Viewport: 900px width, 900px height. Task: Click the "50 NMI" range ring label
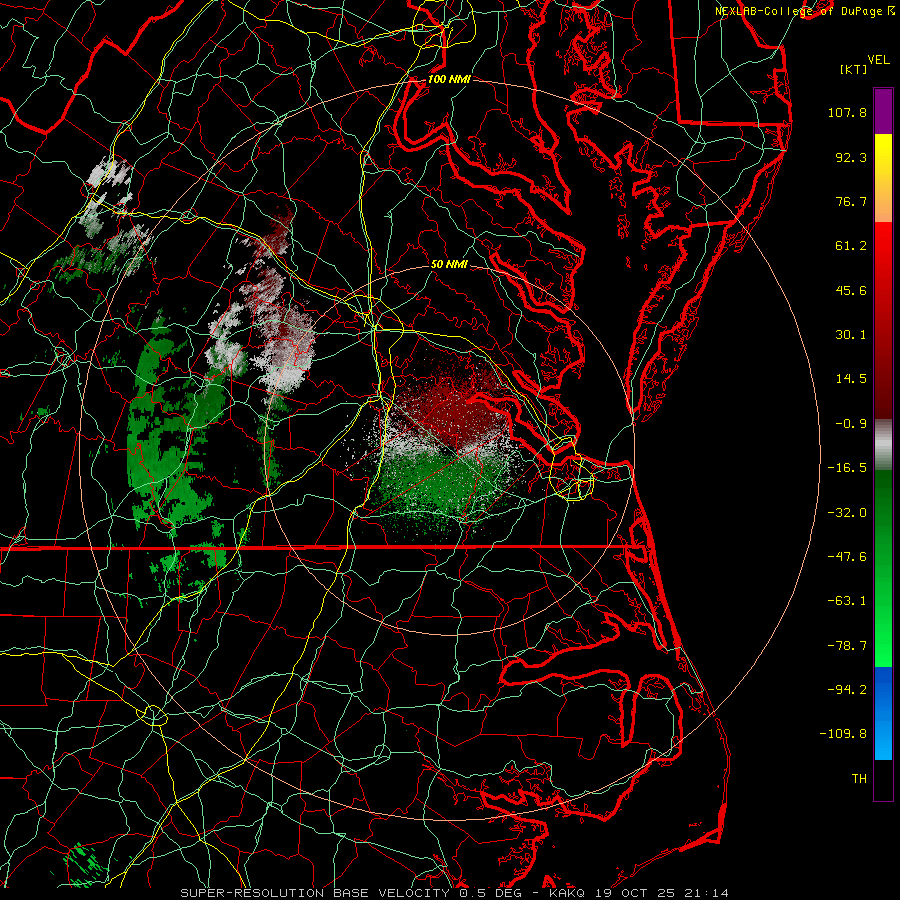(x=449, y=264)
